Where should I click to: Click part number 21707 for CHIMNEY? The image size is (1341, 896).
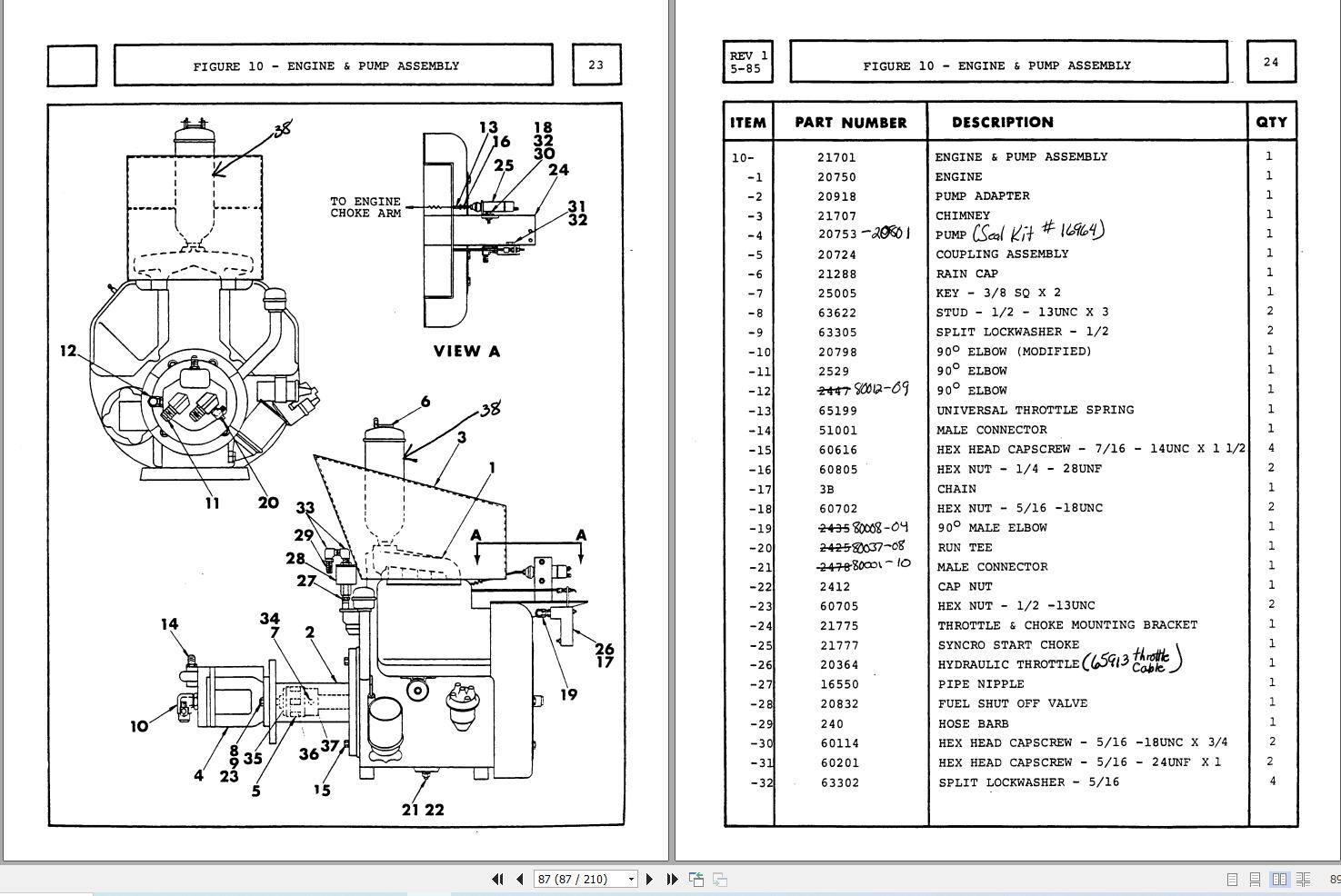tap(836, 216)
